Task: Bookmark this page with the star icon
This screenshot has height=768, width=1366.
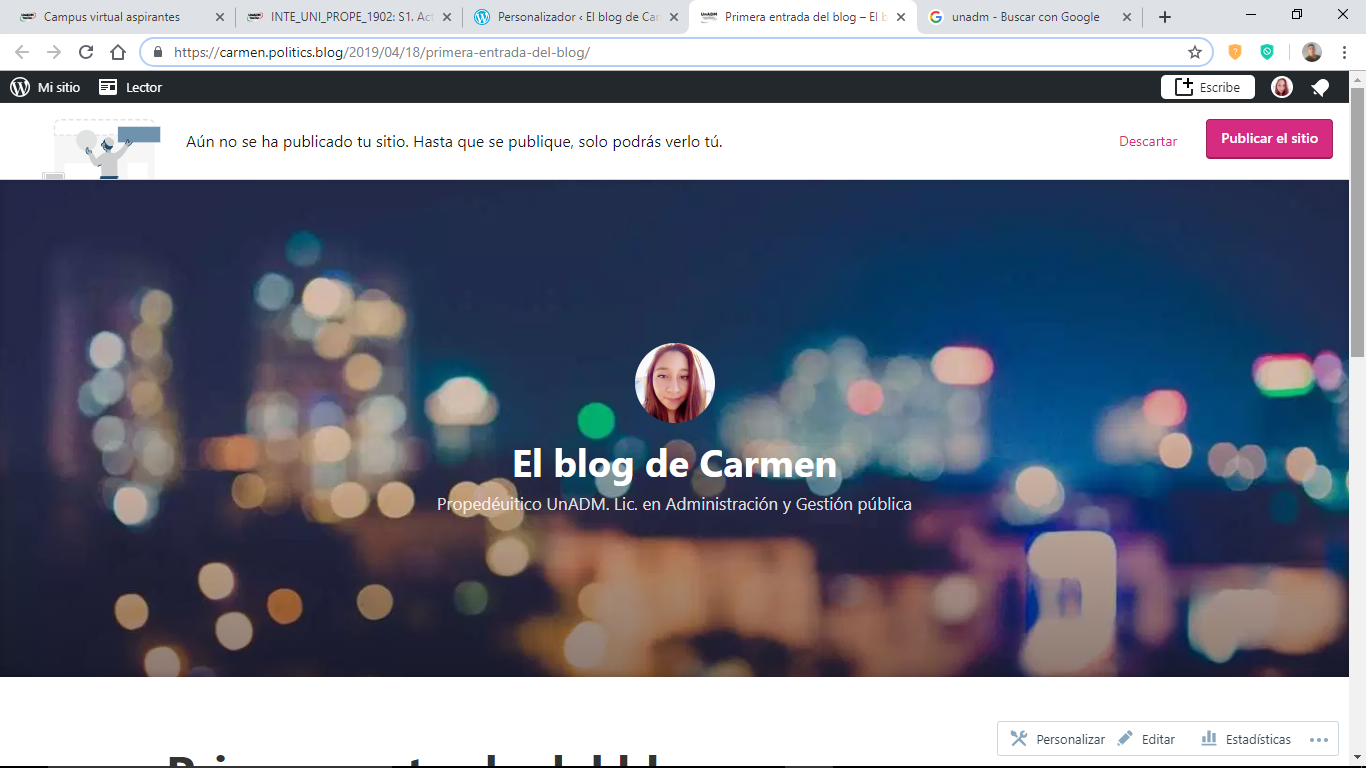Action: (x=1194, y=52)
